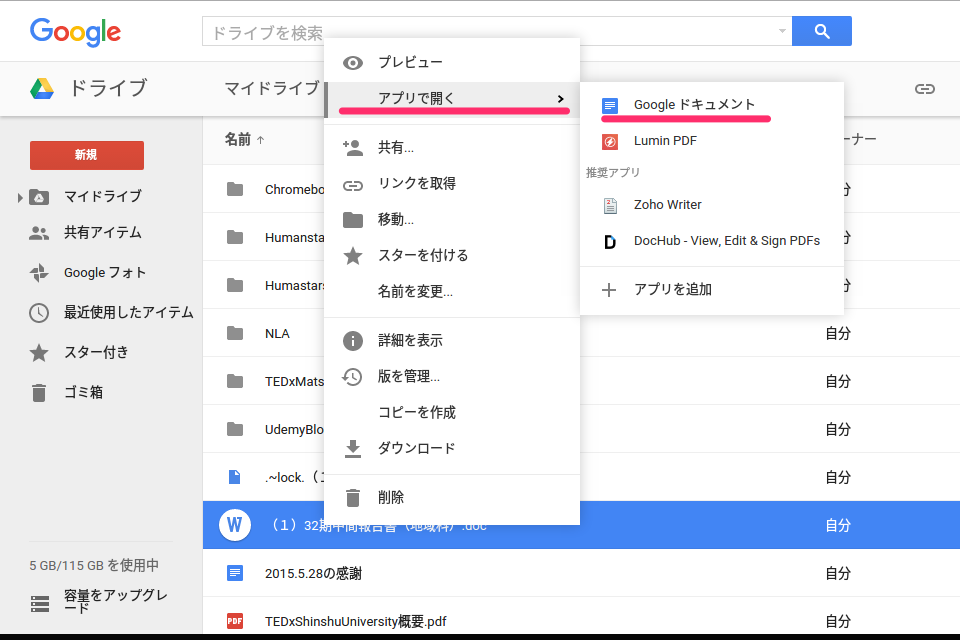The width and height of the screenshot is (960, 640).
Task: Click the trash icon beside 削除
Action: [353, 498]
